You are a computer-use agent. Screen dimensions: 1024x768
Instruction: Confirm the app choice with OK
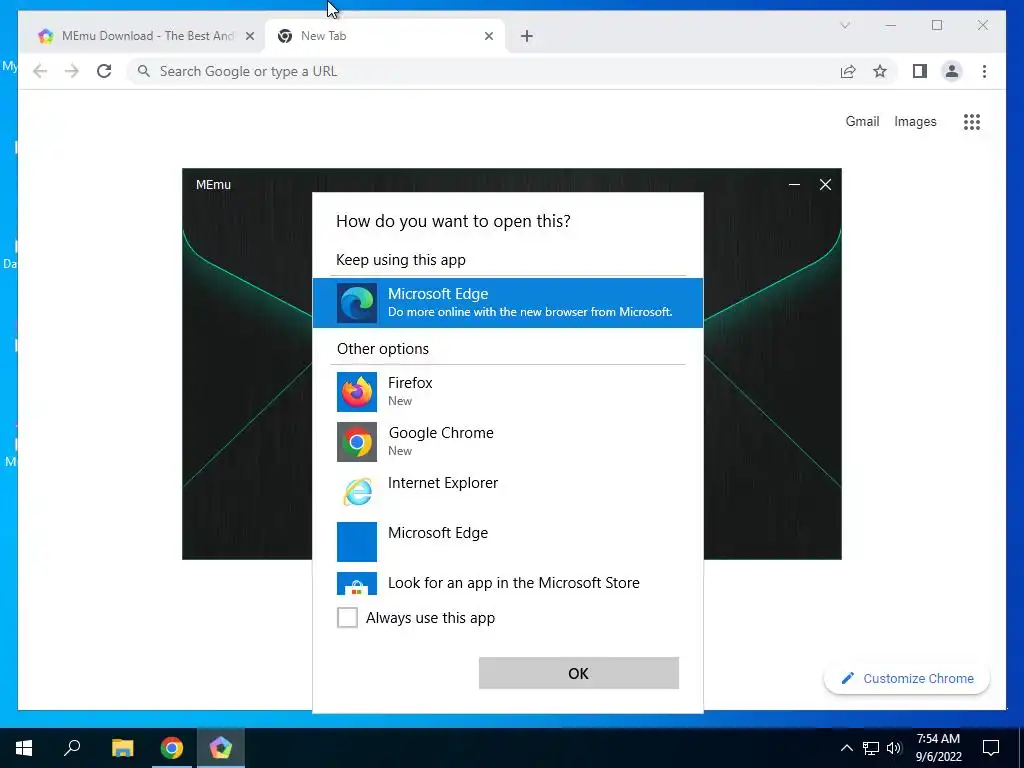[x=579, y=673]
